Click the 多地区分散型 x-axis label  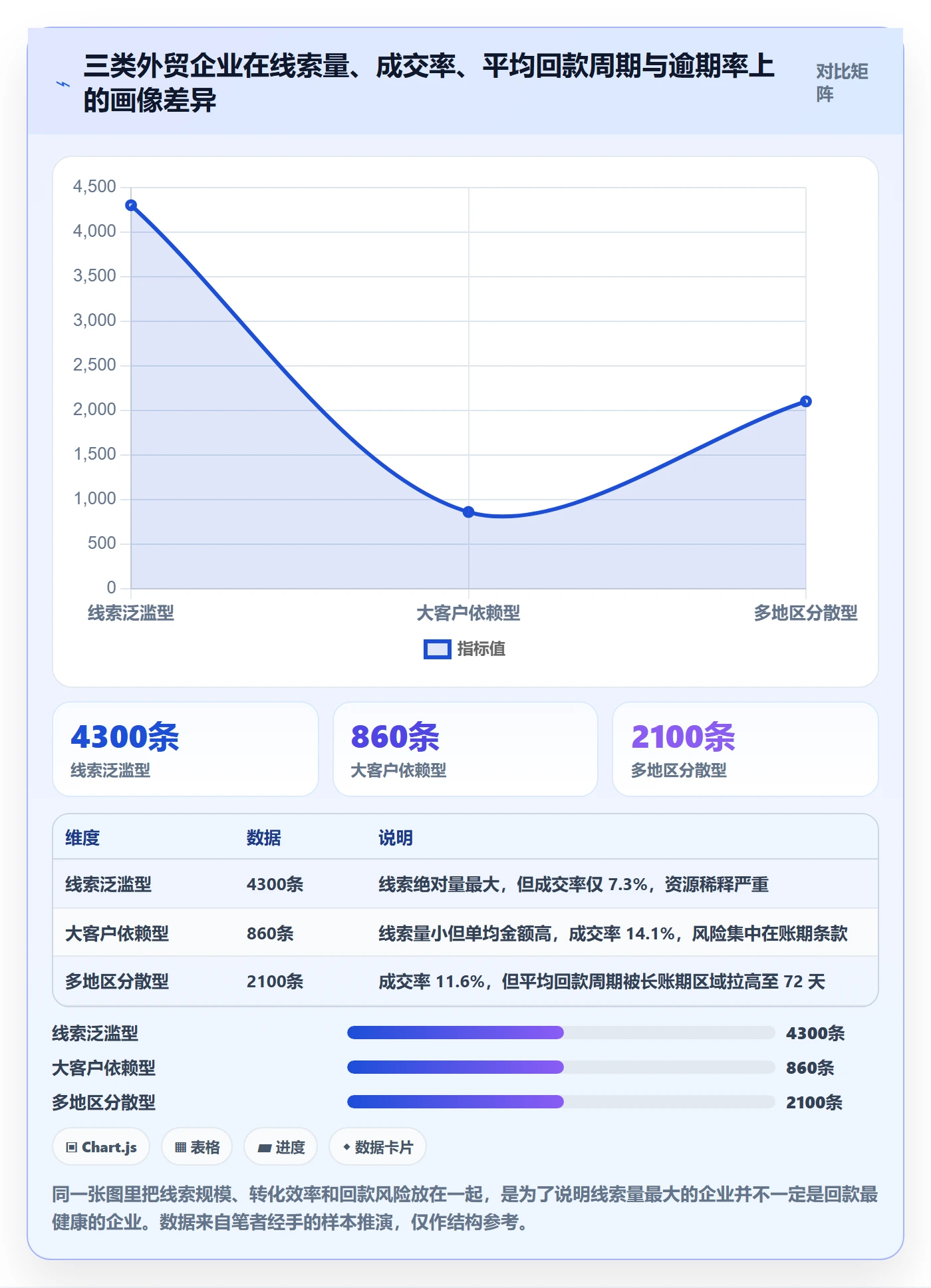click(x=806, y=613)
